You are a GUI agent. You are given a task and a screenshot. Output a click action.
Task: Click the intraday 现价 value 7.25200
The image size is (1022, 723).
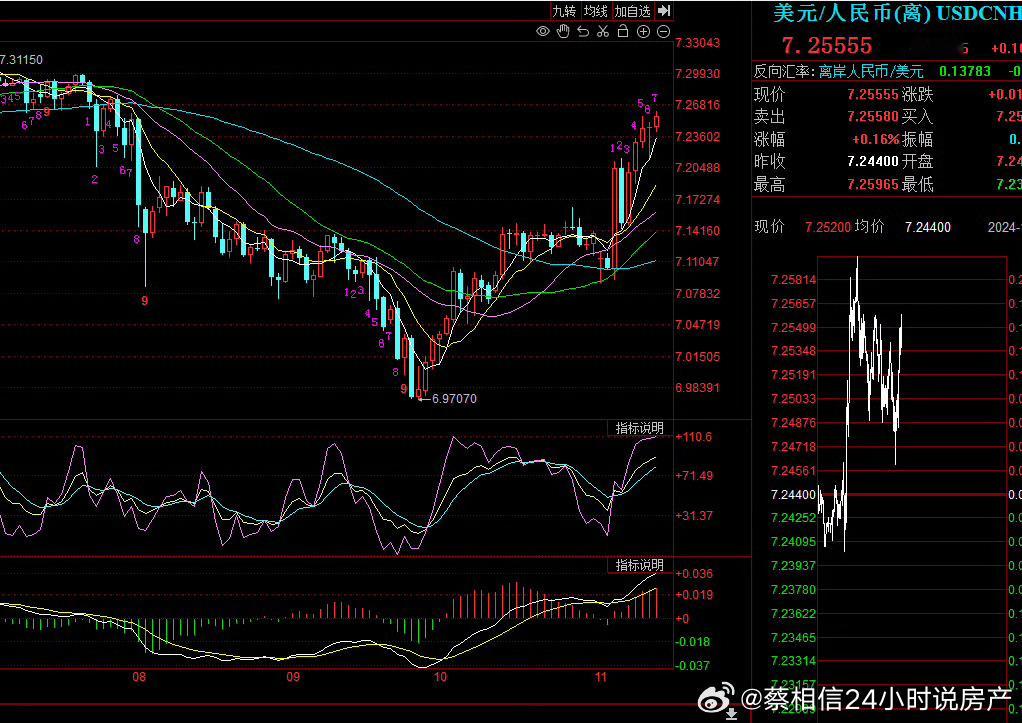[828, 227]
